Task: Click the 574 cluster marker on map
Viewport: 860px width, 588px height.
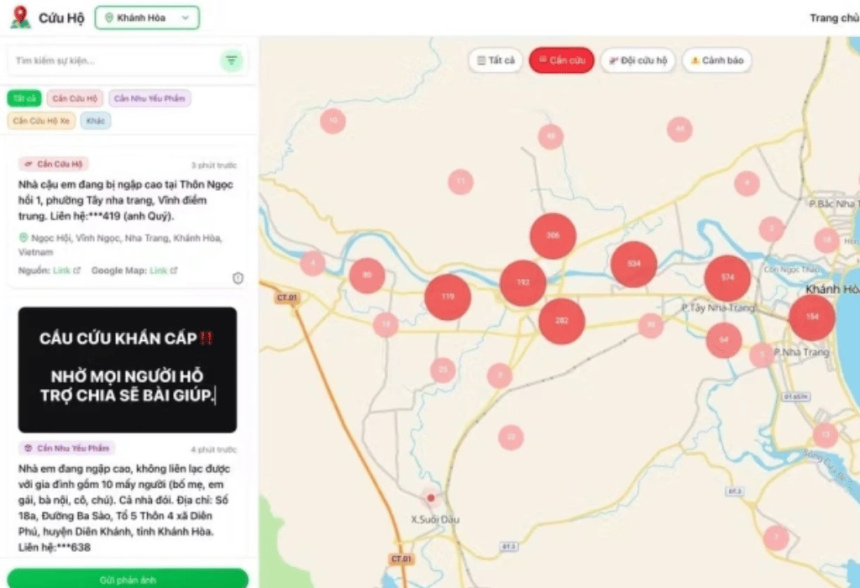Action: point(727,277)
